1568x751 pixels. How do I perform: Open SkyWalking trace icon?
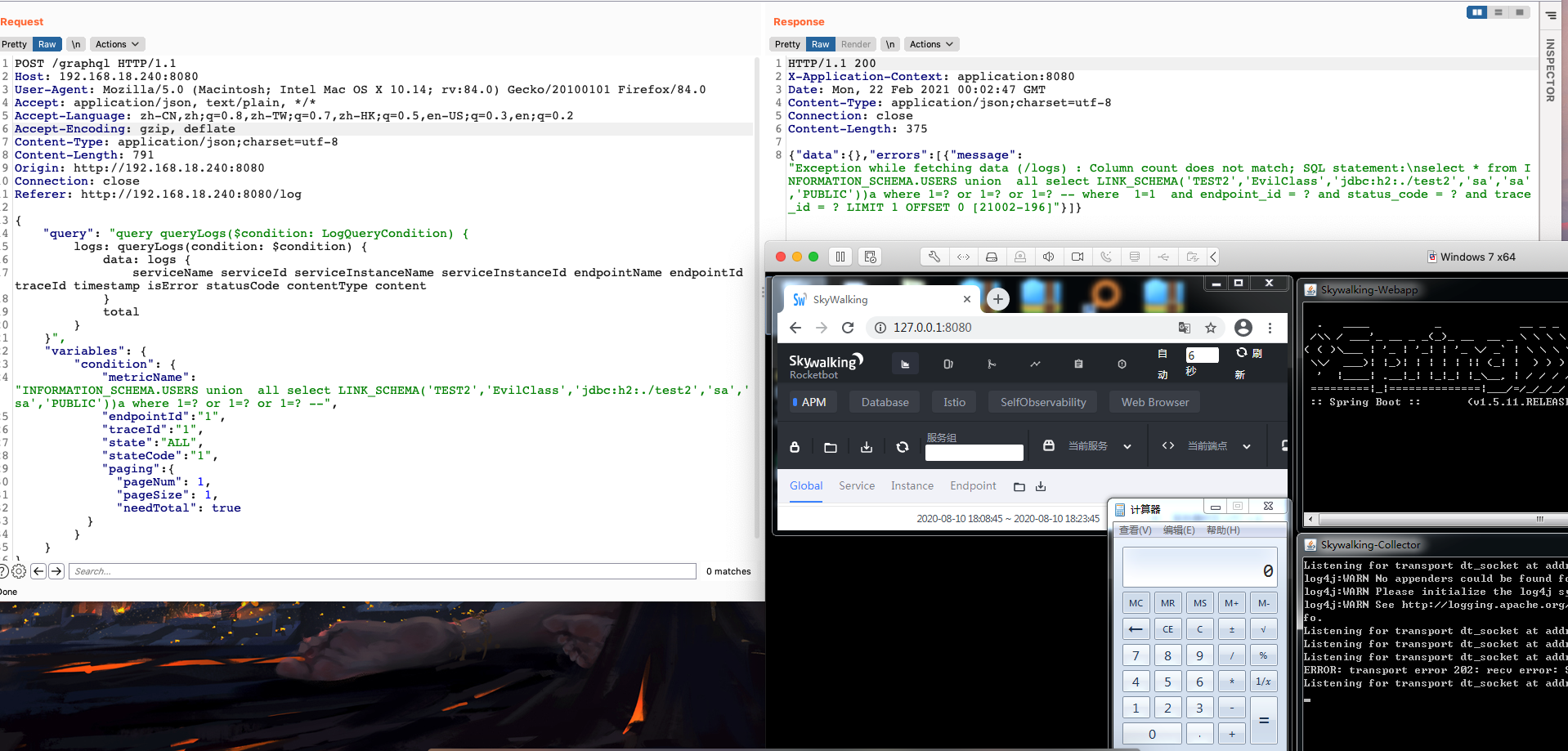pyautogui.click(x=992, y=364)
